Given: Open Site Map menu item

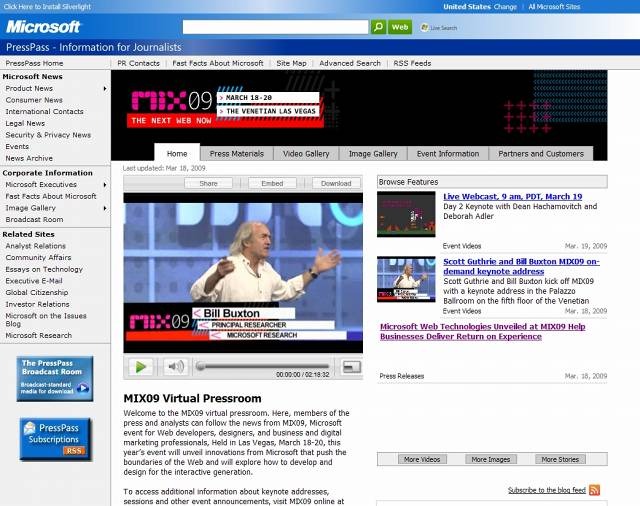Looking at the screenshot, I should pyautogui.click(x=291, y=63).
